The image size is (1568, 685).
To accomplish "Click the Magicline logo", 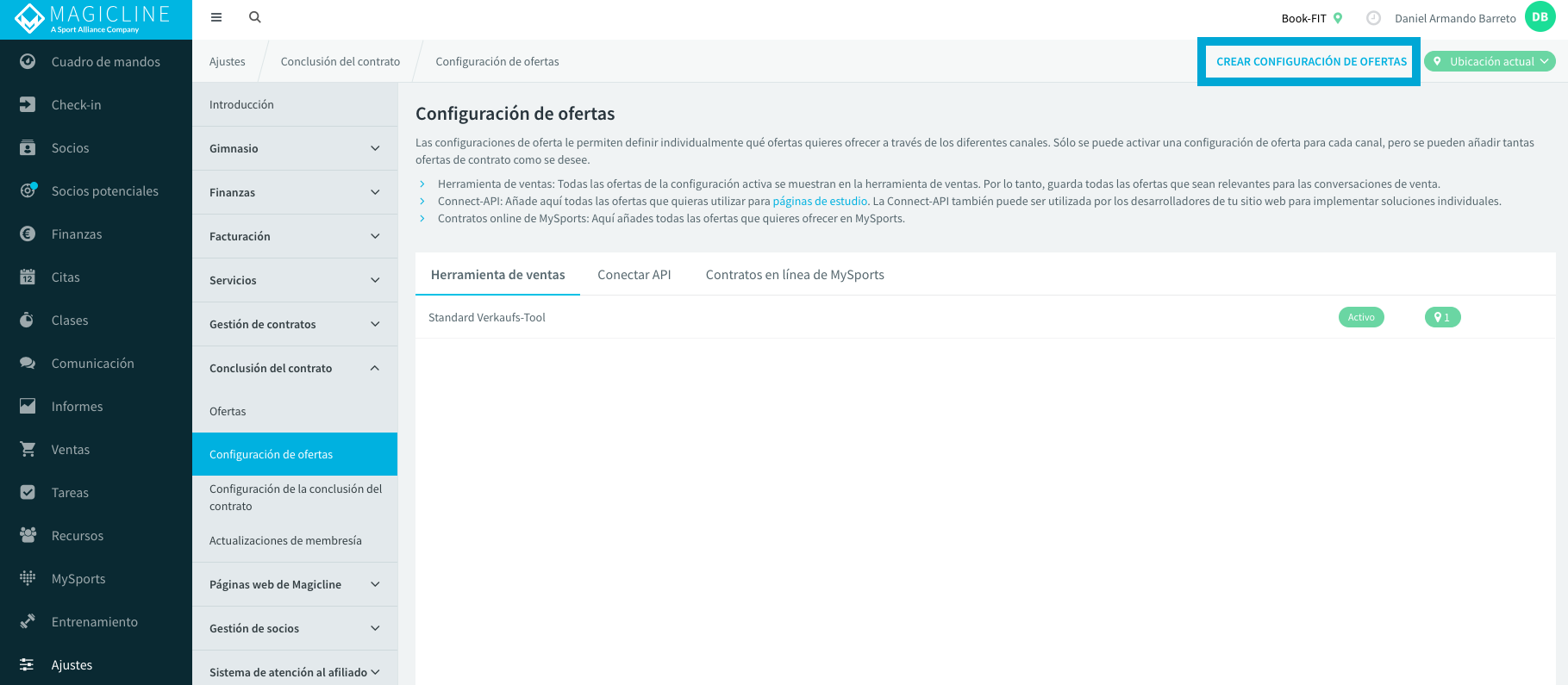I will click(x=93, y=18).
